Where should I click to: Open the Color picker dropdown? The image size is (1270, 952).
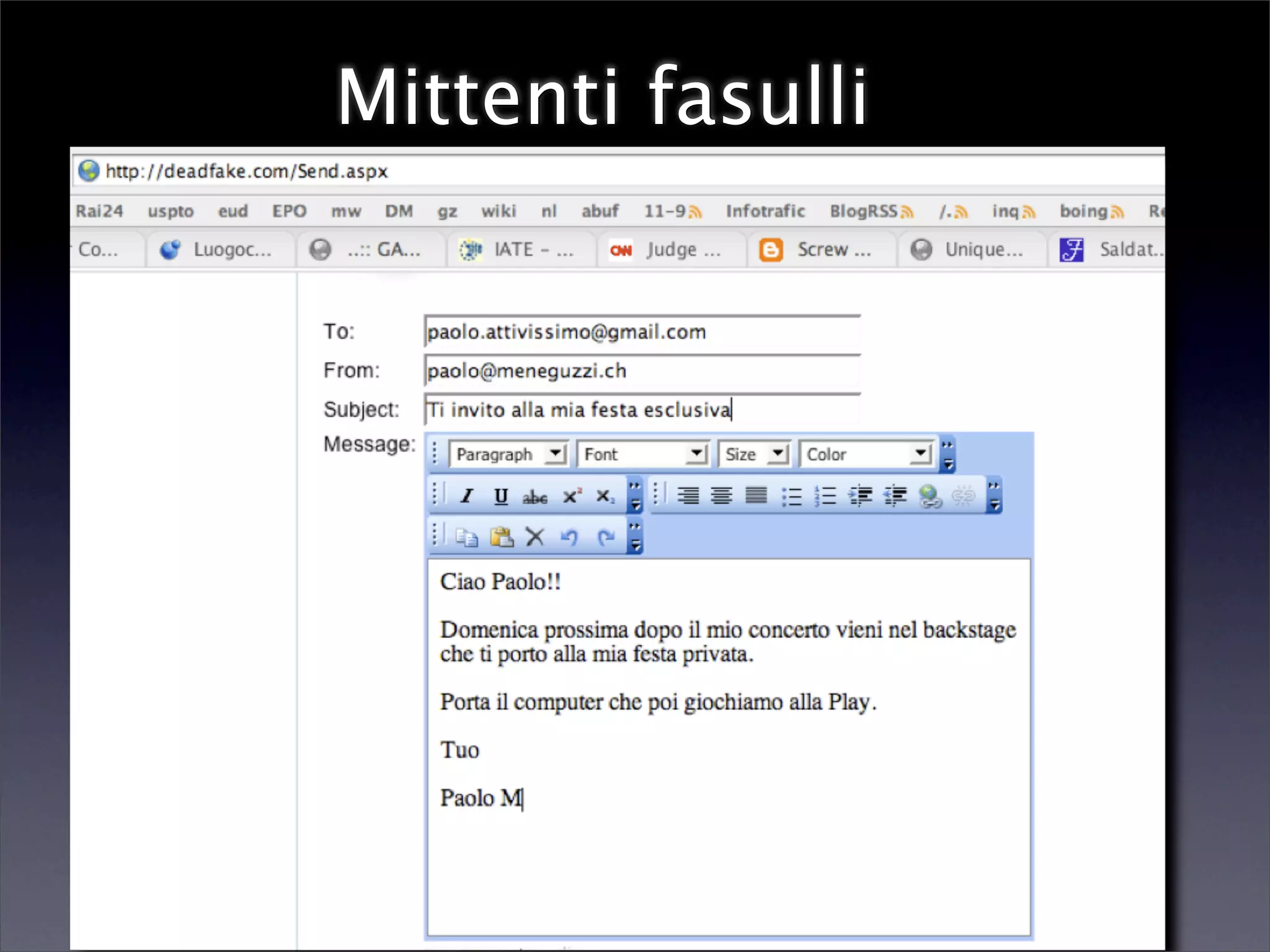pyautogui.click(x=921, y=454)
